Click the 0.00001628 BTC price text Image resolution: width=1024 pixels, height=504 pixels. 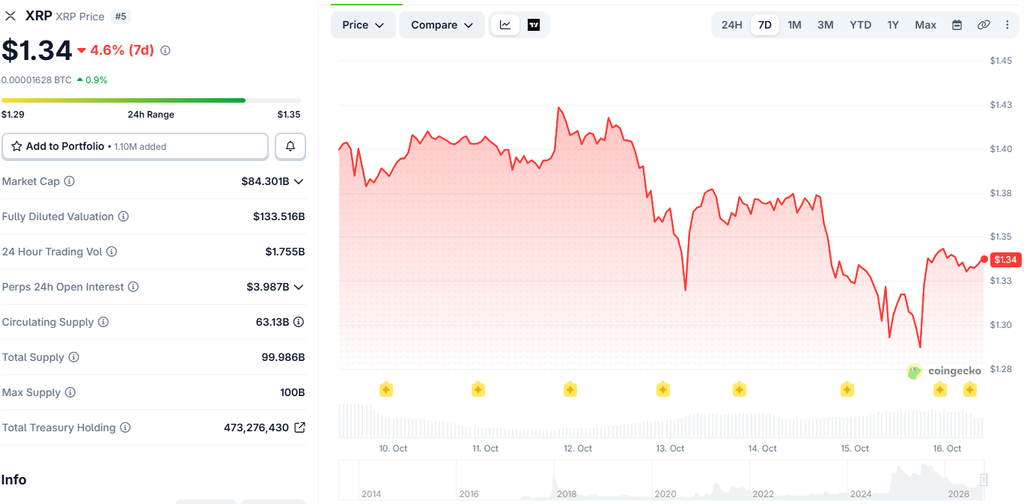click(36, 80)
